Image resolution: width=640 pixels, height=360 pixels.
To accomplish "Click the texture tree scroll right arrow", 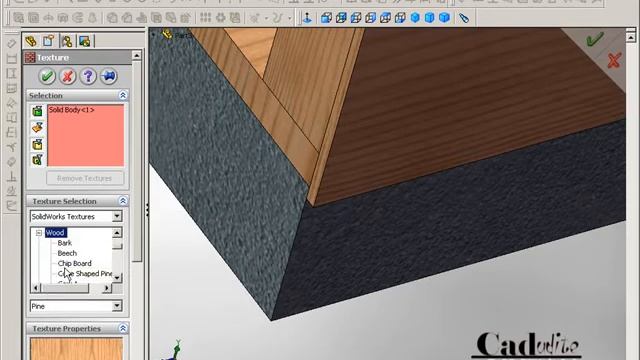I will pyautogui.click(x=107, y=288).
